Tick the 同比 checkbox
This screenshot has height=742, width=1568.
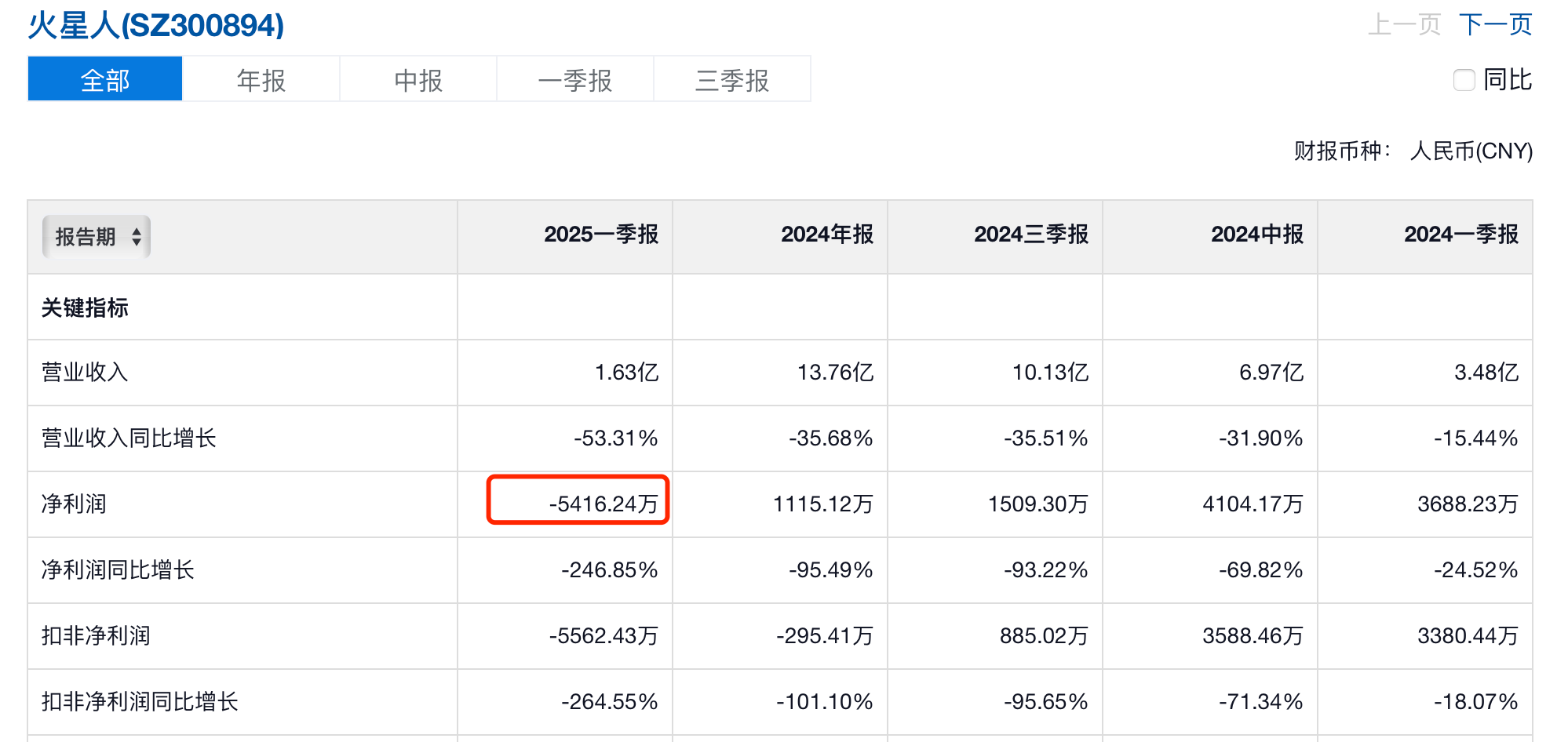(x=1464, y=80)
